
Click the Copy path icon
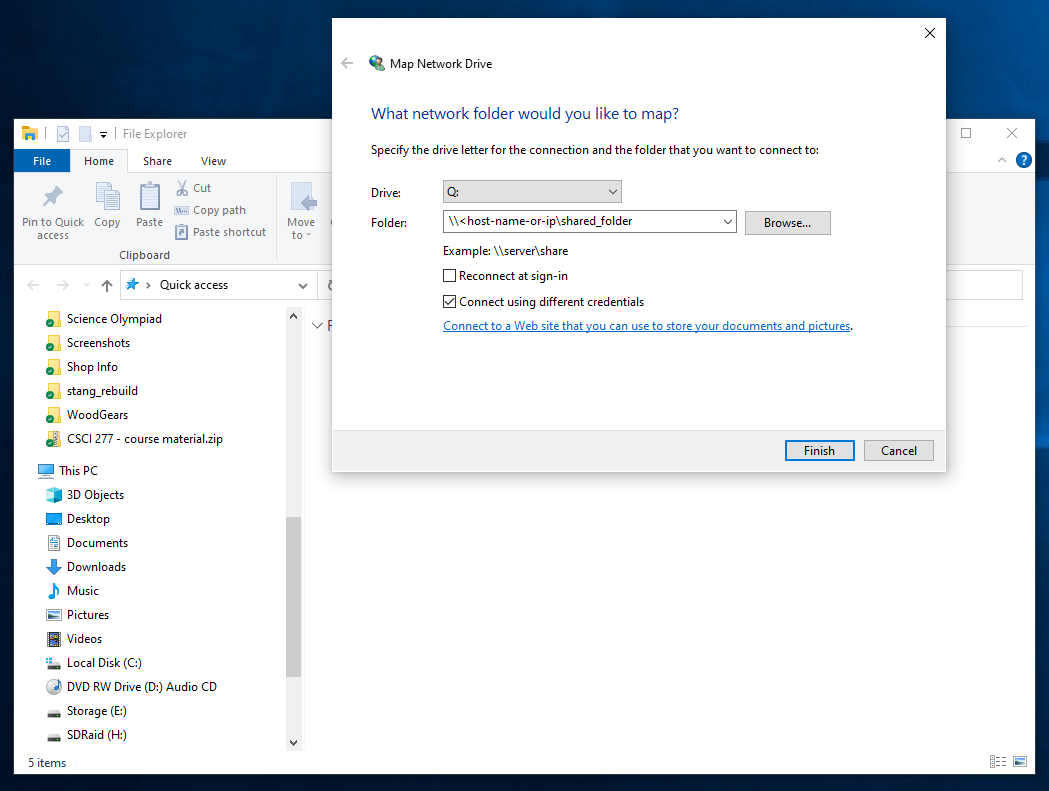click(x=182, y=210)
